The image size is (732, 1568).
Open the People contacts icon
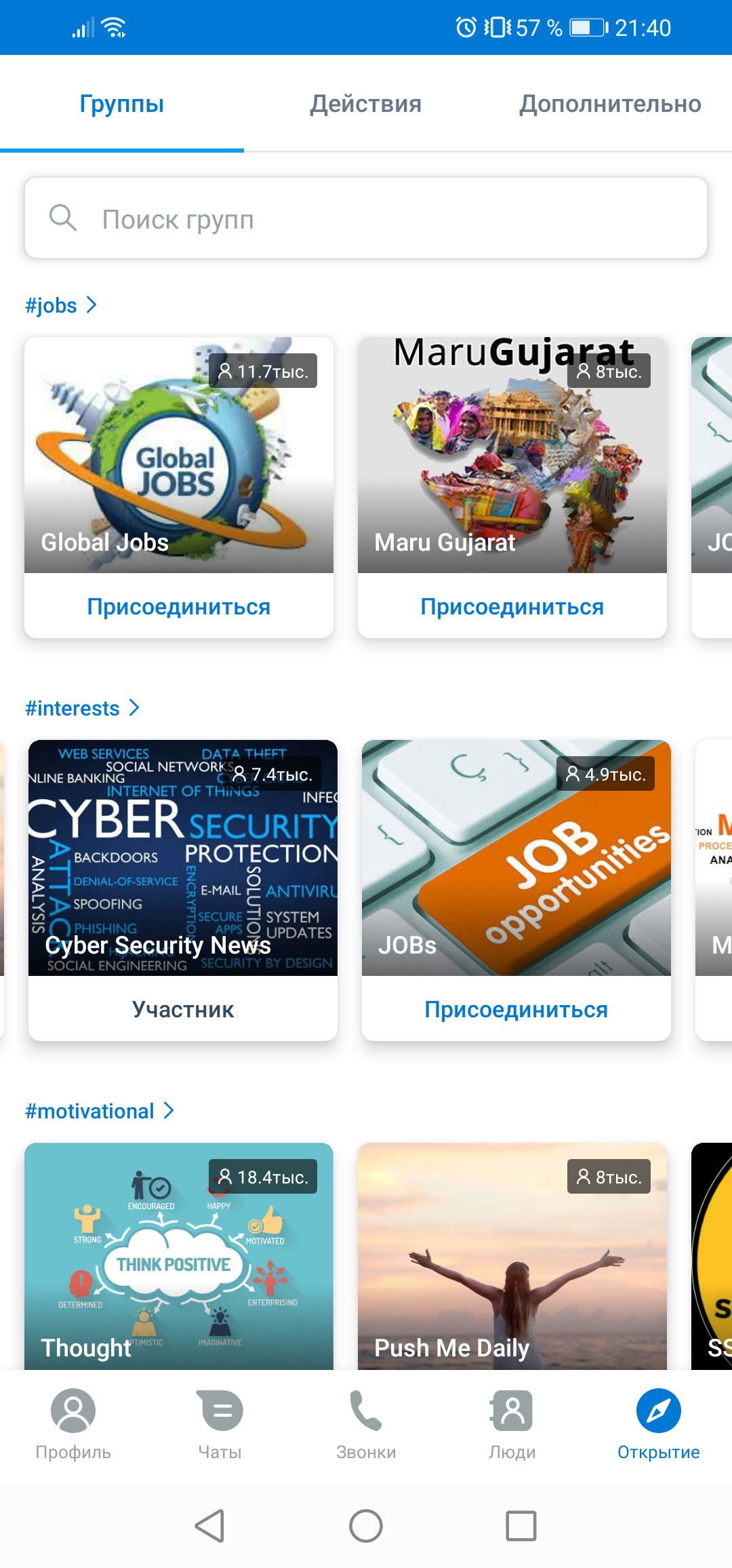point(512,1411)
